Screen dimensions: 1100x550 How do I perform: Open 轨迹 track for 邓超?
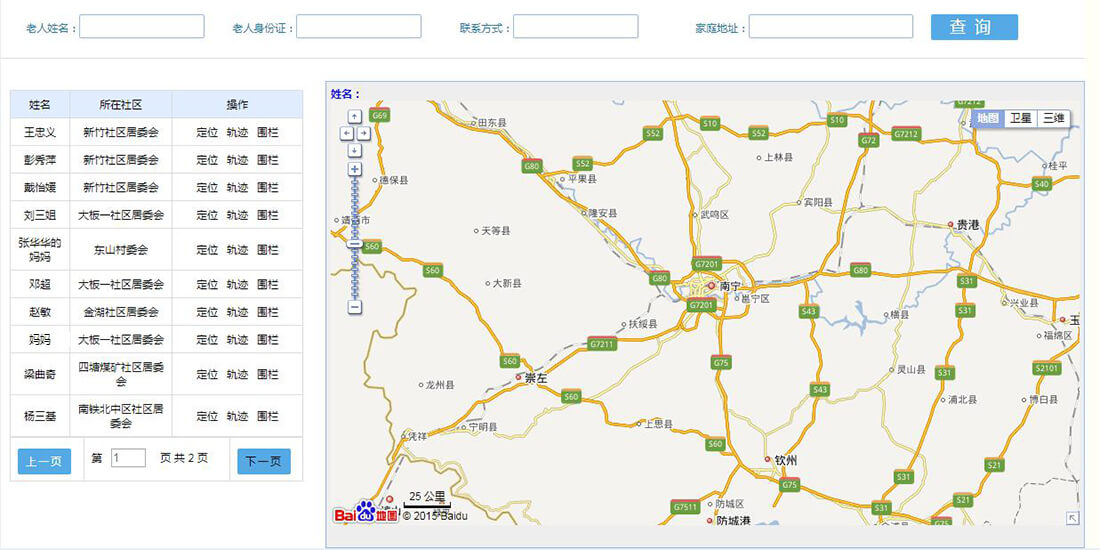pos(237,285)
